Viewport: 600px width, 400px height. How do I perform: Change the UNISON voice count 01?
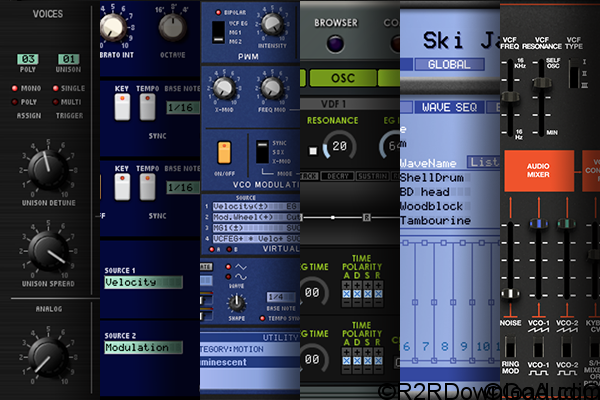(x=68, y=59)
